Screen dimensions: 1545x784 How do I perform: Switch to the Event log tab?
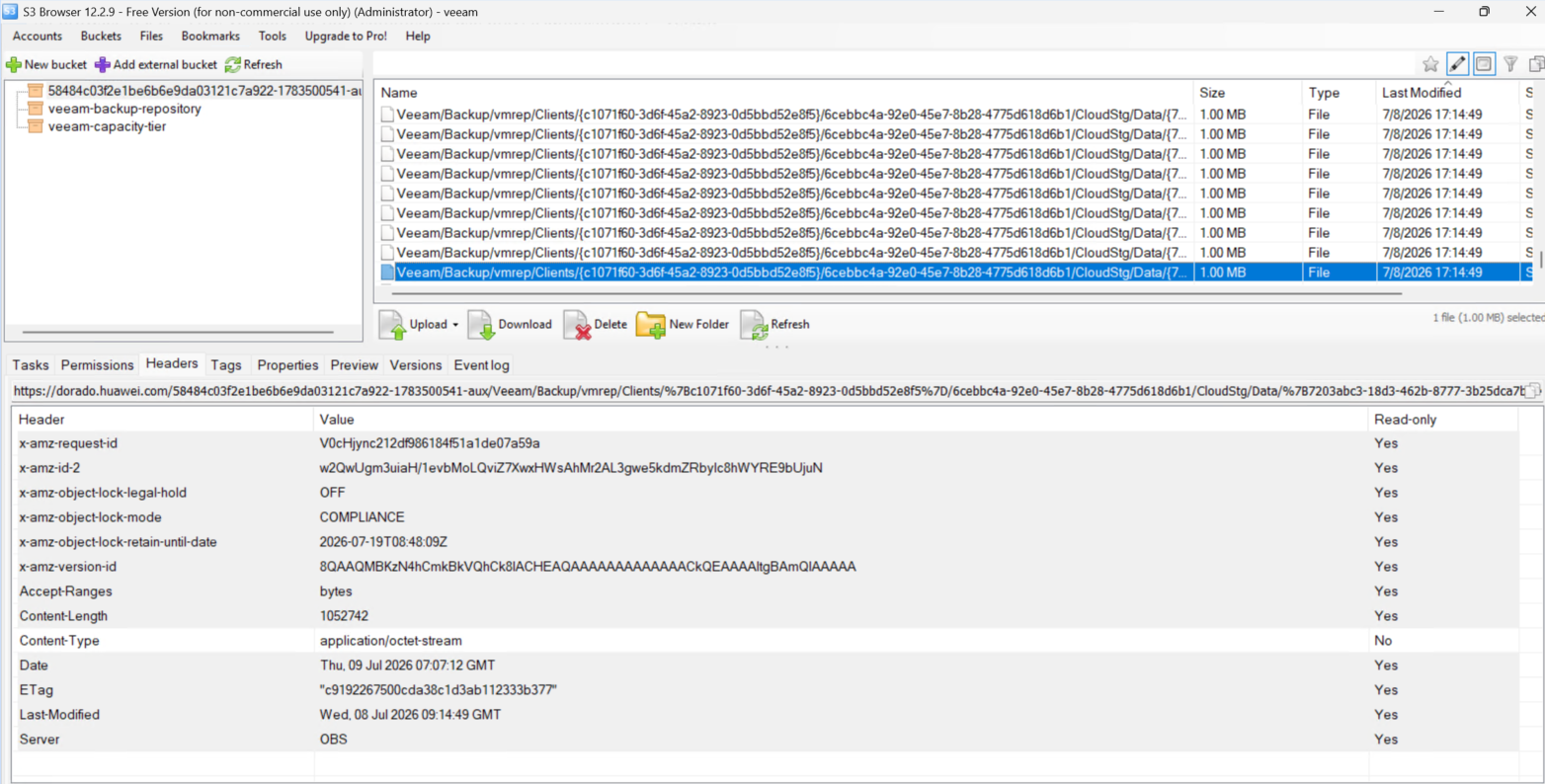[482, 365]
